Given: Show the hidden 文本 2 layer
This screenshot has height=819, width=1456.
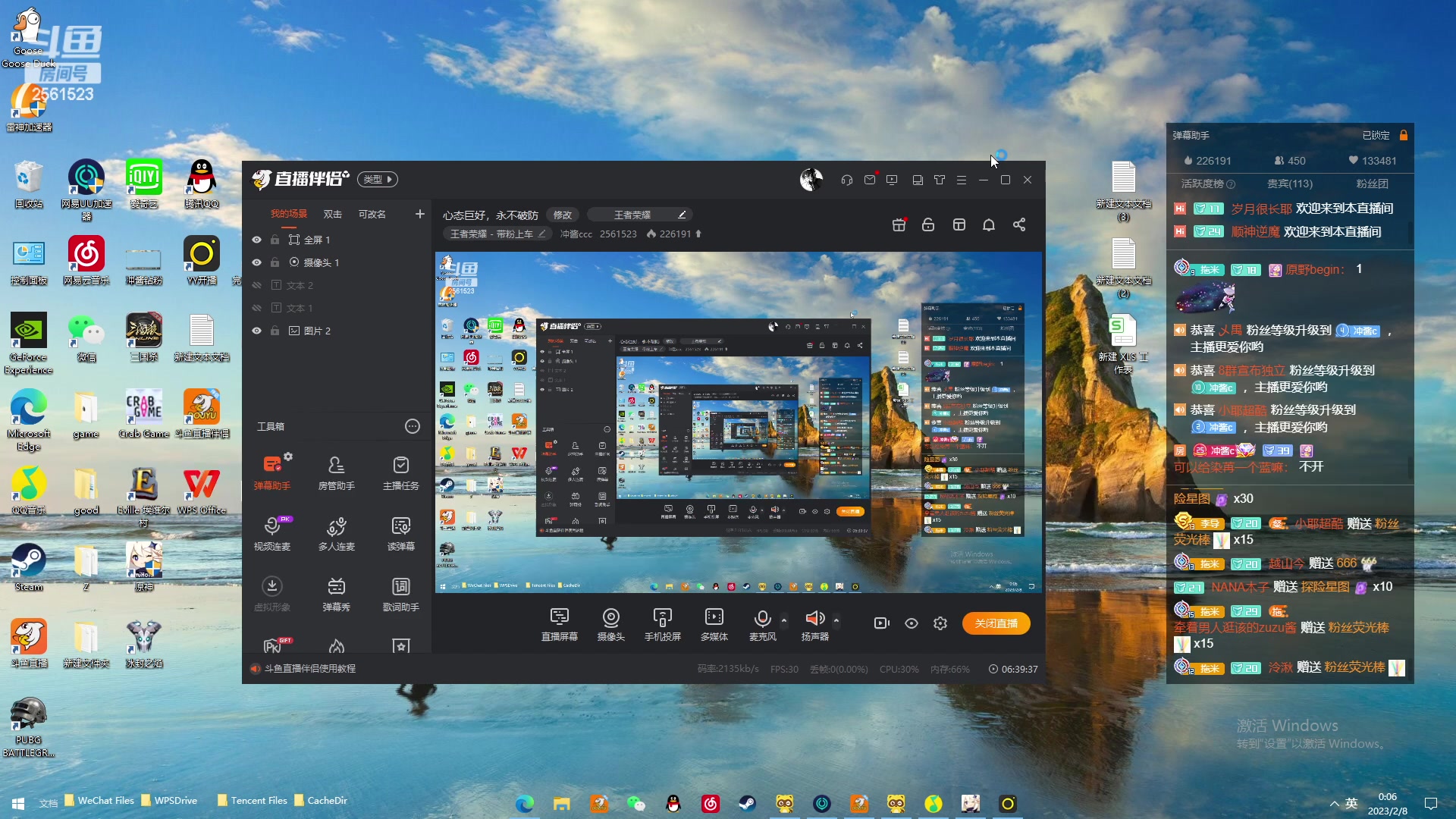Looking at the screenshot, I should (256, 285).
